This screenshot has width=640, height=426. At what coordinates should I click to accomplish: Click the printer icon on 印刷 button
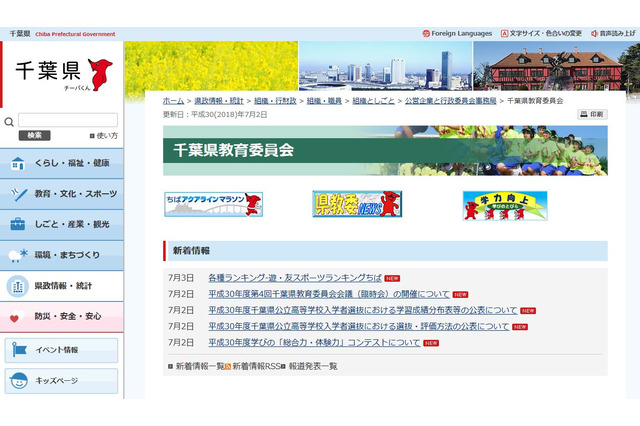(x=584, y=114)
